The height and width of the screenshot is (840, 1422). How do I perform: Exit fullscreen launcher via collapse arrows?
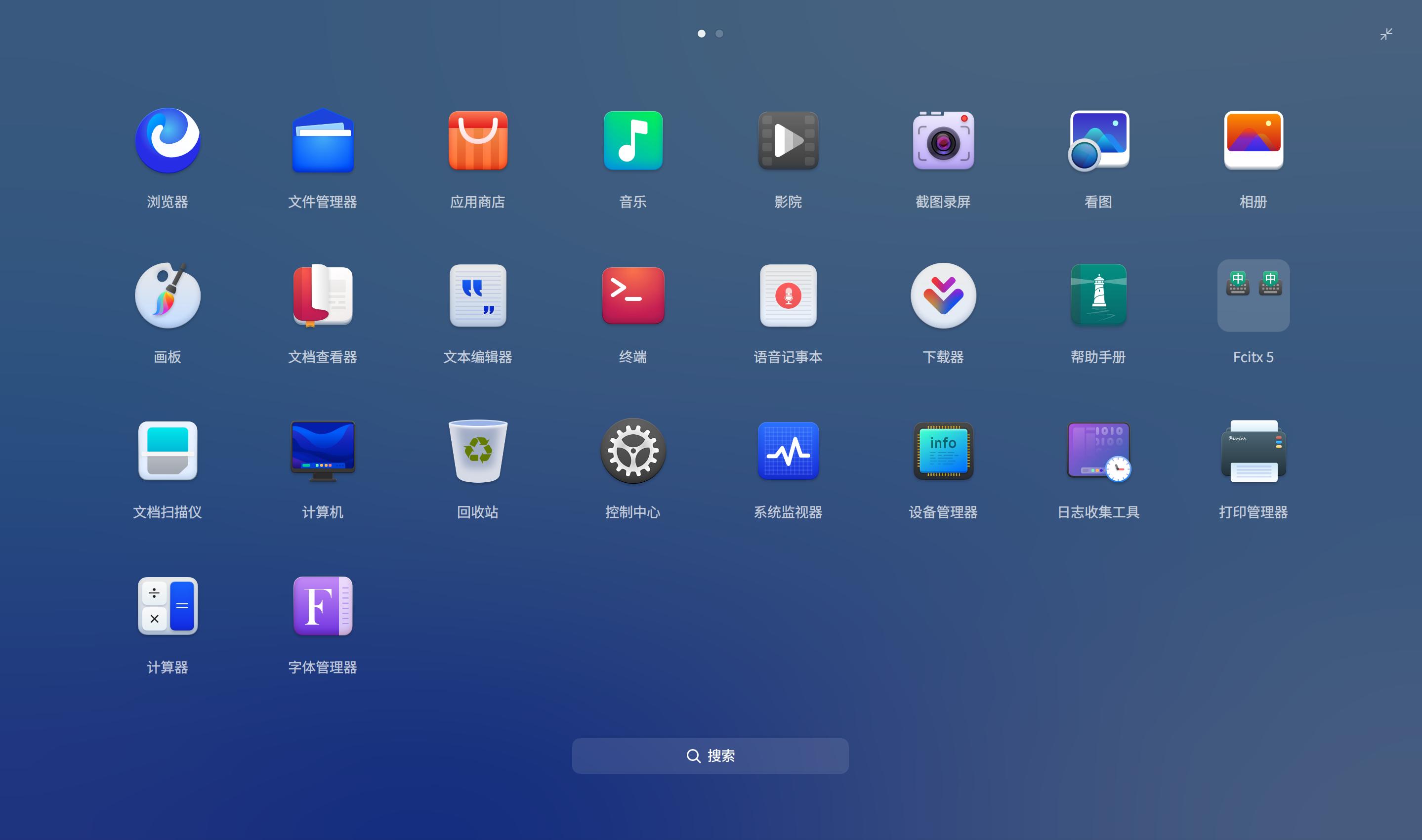[1386, 34]
